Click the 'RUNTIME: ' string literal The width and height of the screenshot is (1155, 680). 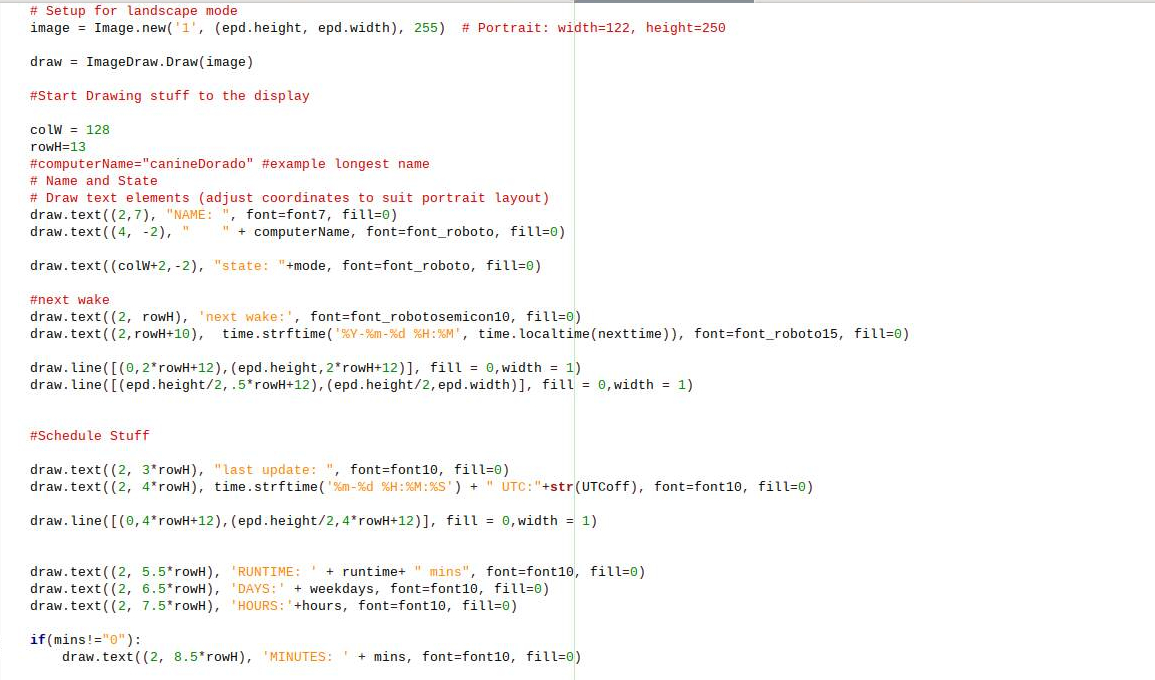click(x=274, y=572)
